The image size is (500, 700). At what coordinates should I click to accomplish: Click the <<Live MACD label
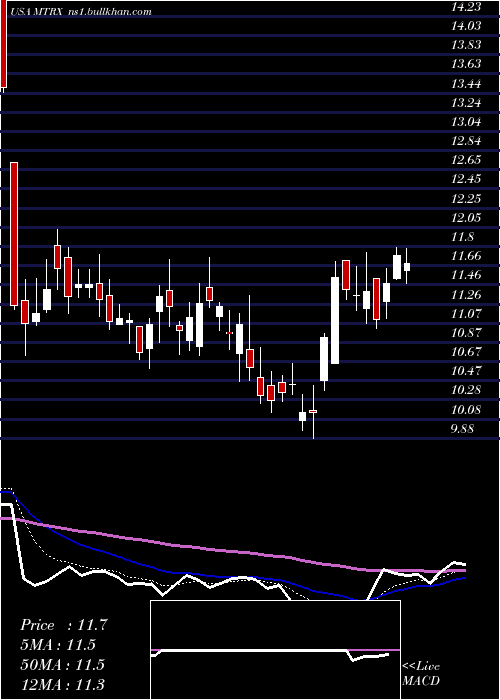click(x=421, y=674)
